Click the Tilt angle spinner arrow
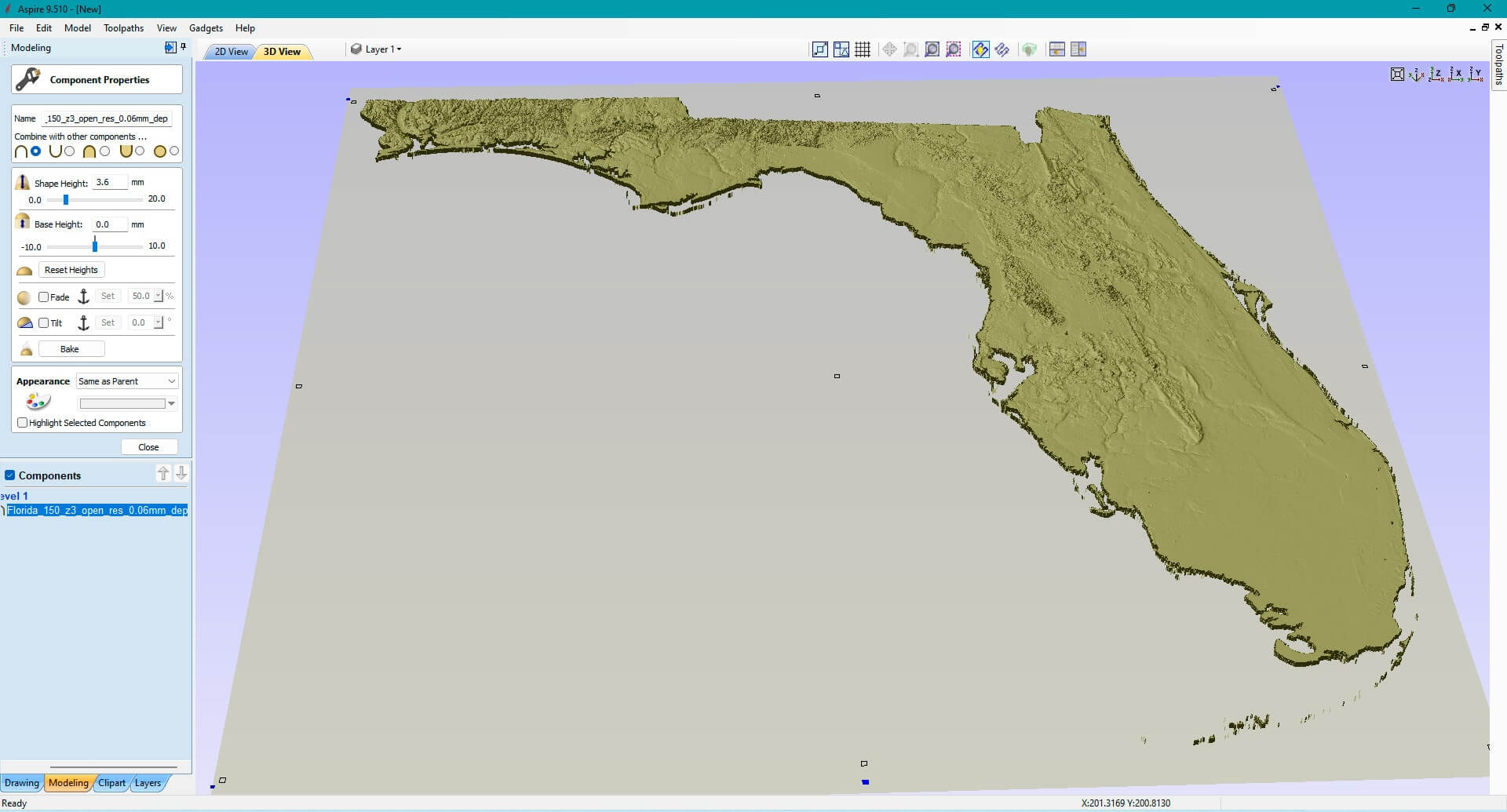 [159, 322]
